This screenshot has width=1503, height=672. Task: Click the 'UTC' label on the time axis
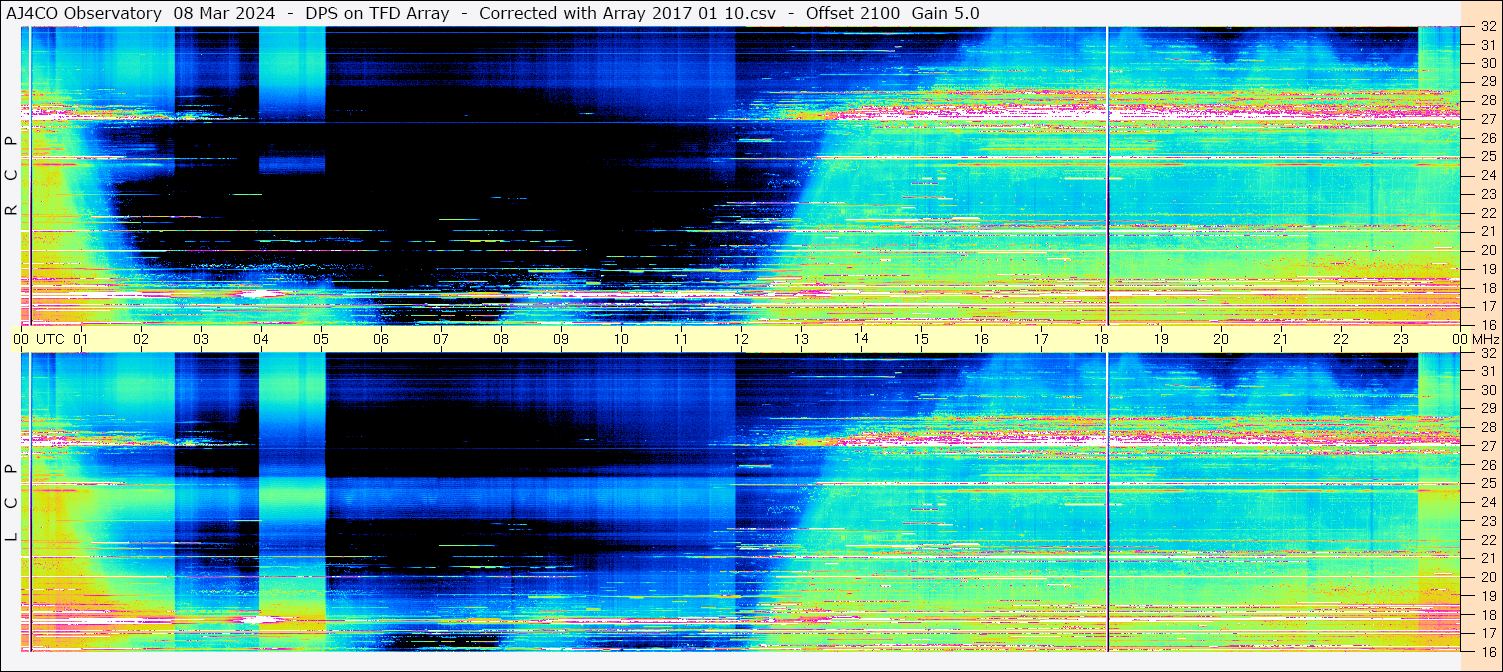50,339
